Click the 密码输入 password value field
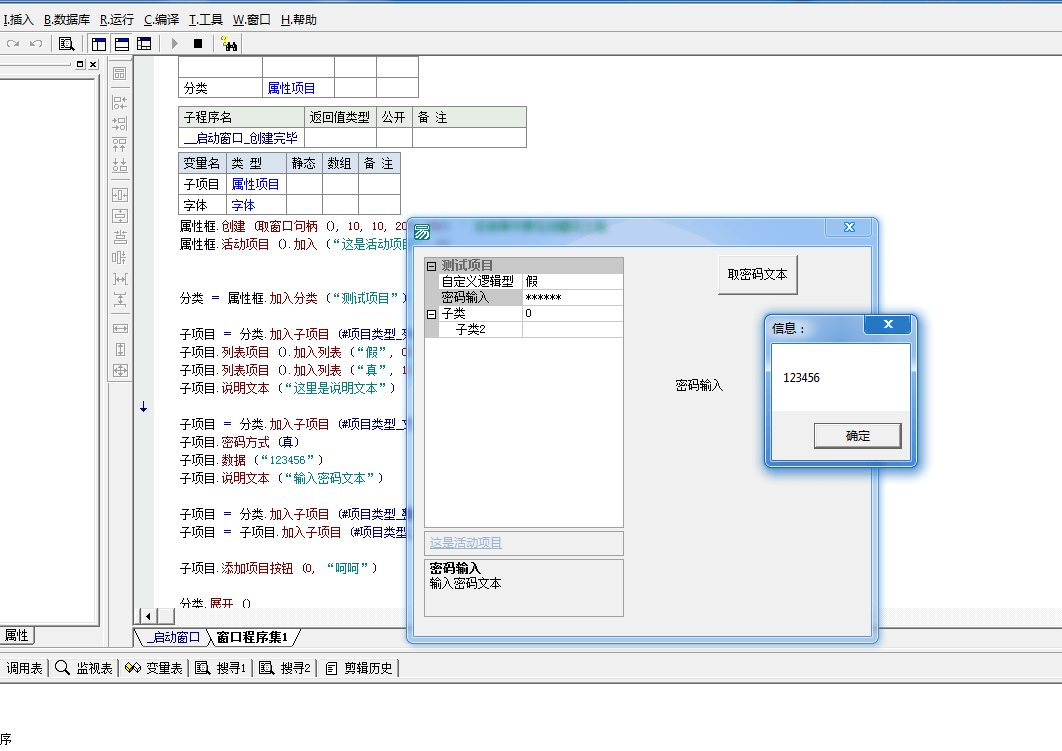The image size is (1062, 751). tap(572, 298)
